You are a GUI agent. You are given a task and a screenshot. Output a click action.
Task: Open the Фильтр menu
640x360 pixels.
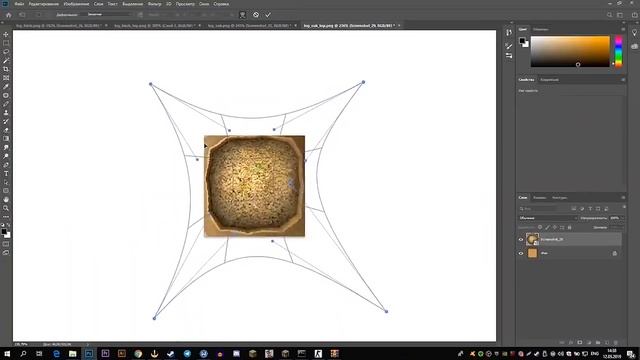coord(154,4)
